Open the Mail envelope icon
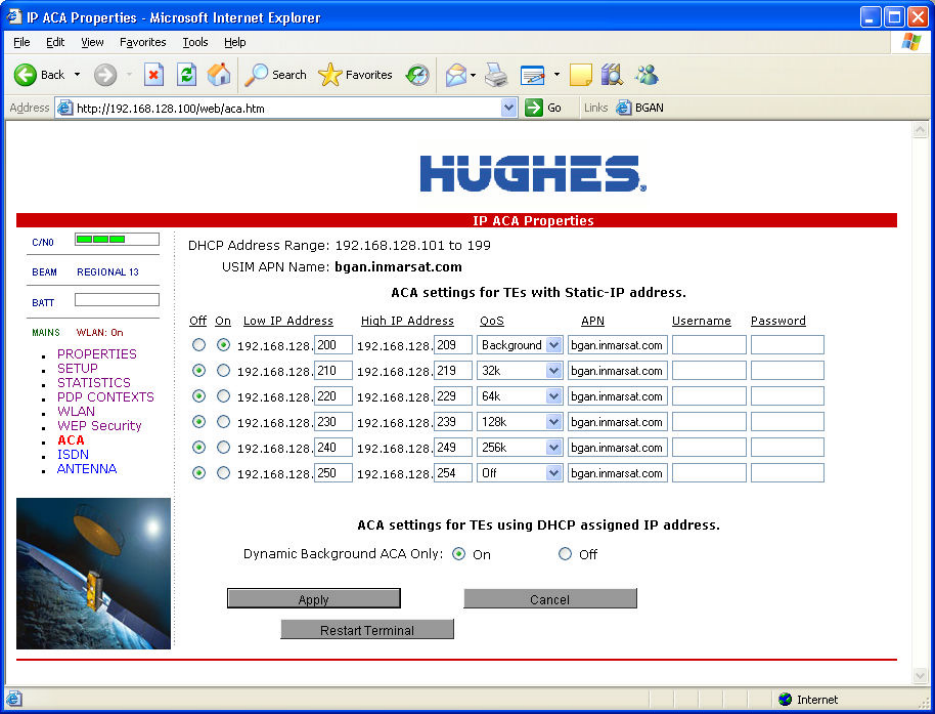The image size is (935, 714). pos(456,75)
